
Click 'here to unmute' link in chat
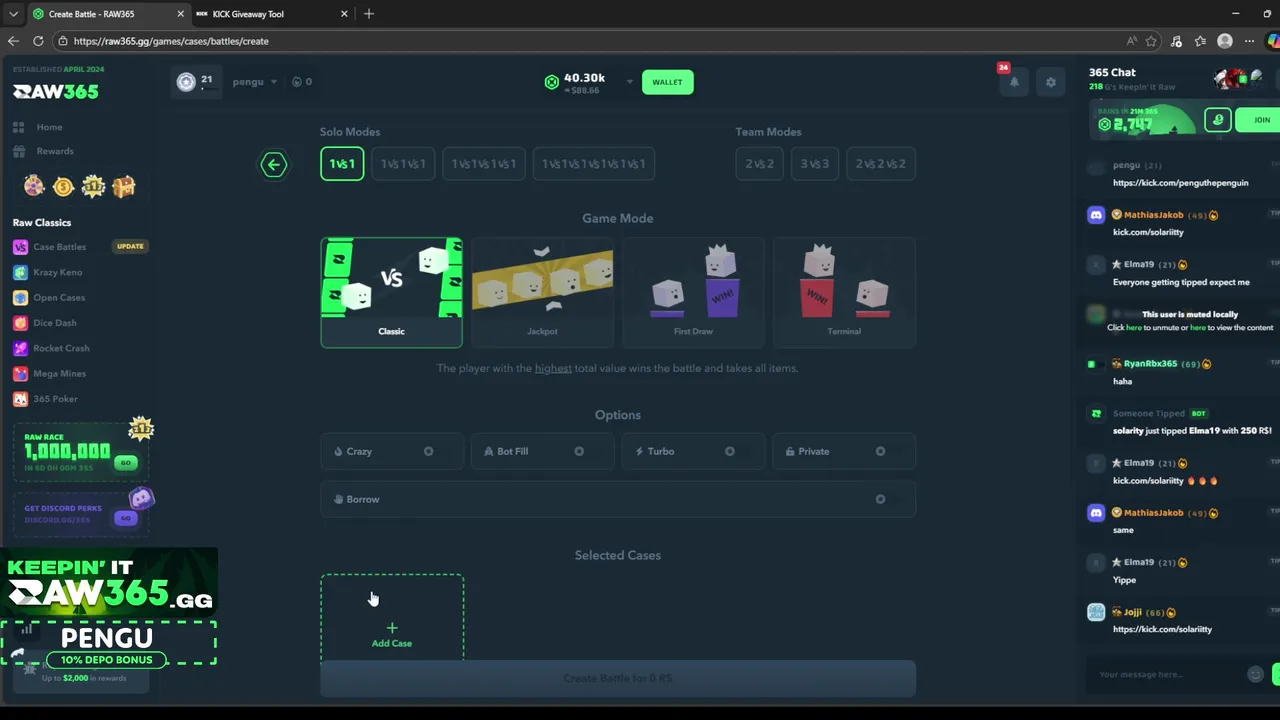1133,327
